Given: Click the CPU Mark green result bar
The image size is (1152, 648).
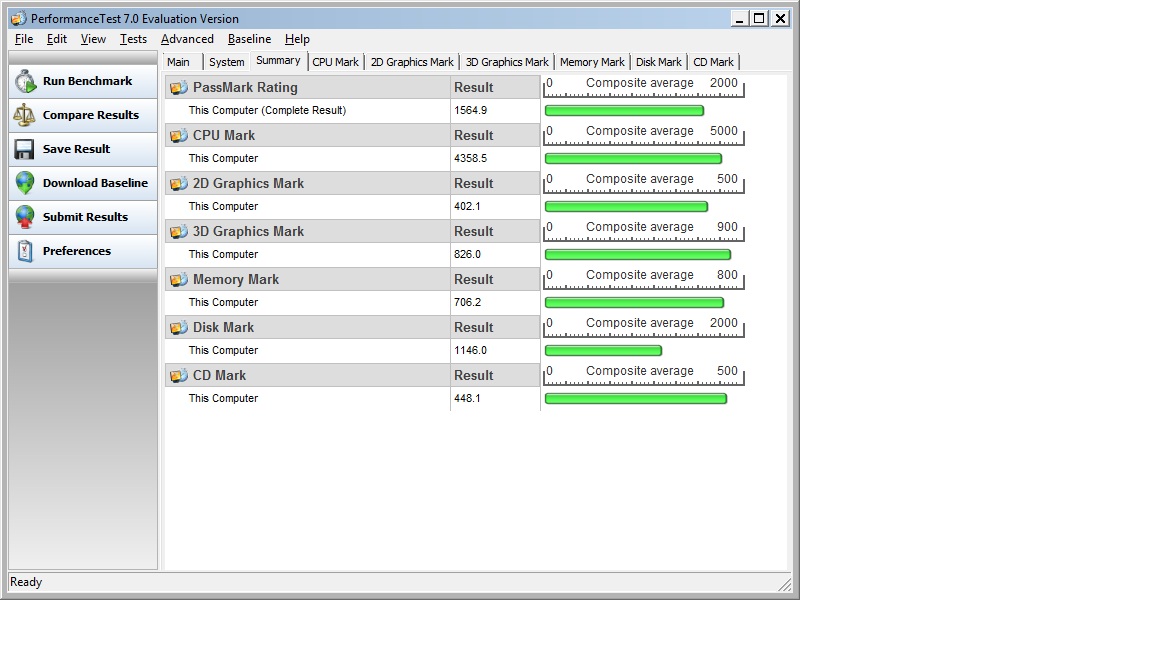Looking at the screenshot, I should (633, 159).
